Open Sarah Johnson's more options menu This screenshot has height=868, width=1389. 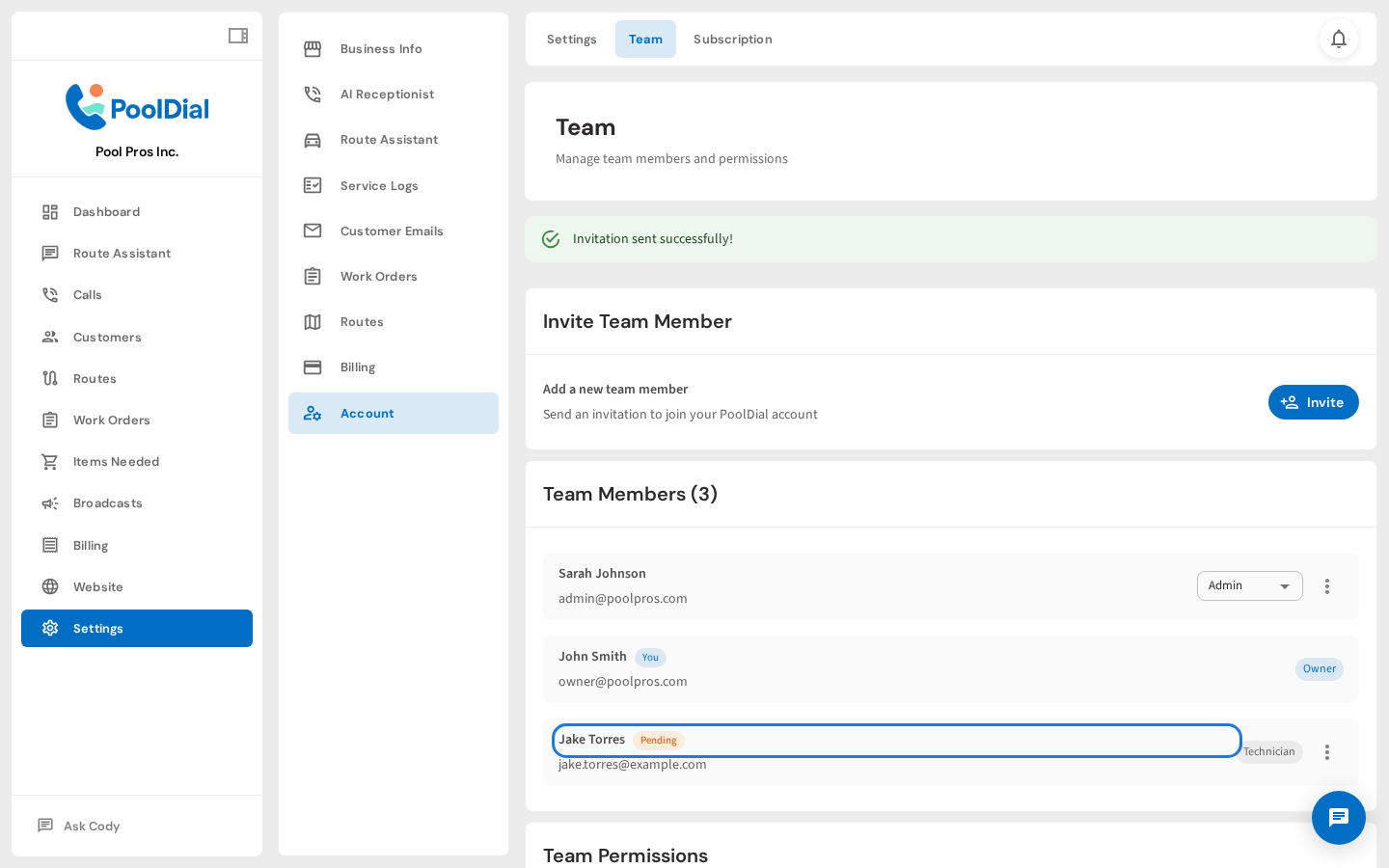point(1326,586)
